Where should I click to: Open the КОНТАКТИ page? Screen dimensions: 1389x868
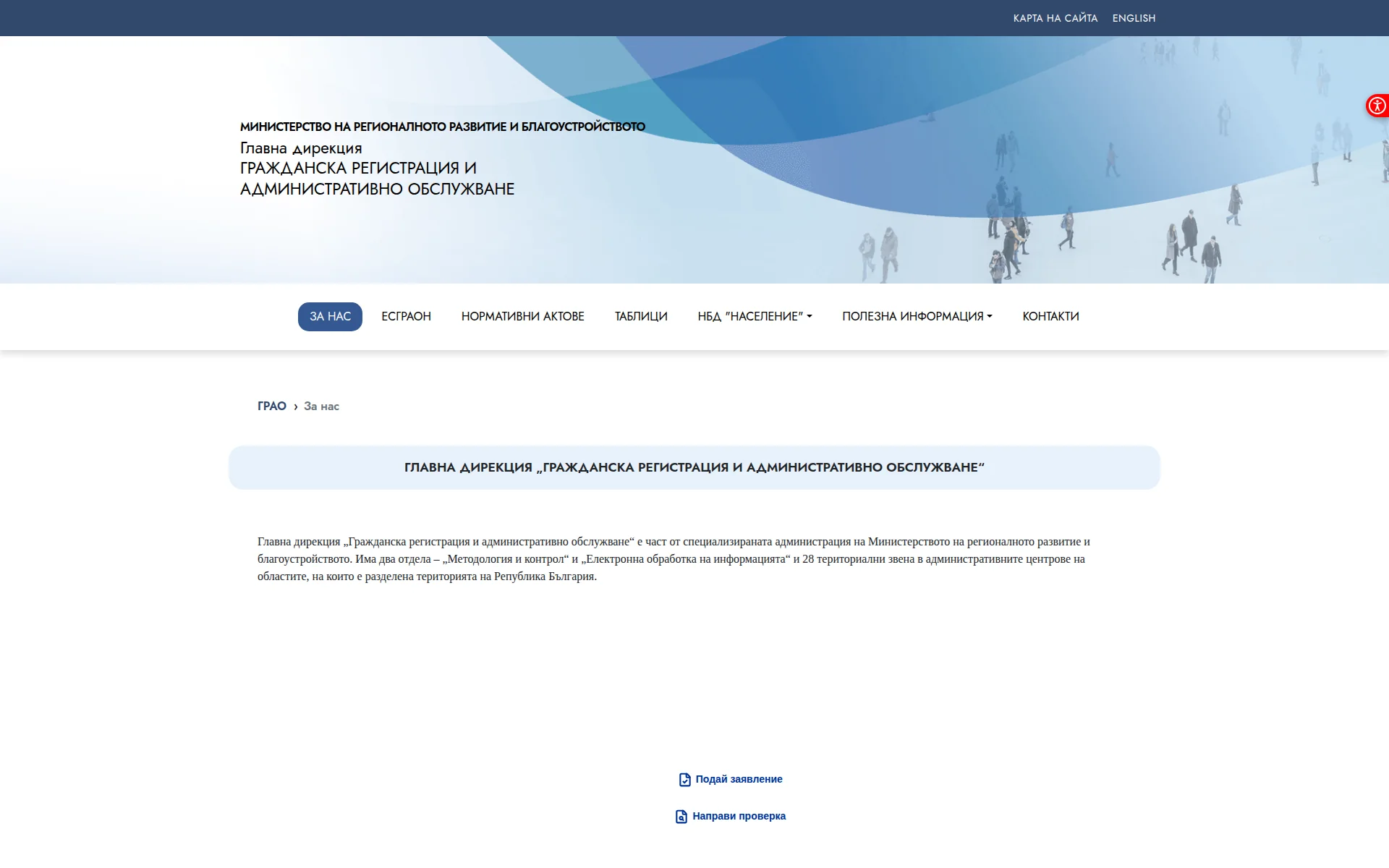pyautogui.click(x=1050, y=317)
